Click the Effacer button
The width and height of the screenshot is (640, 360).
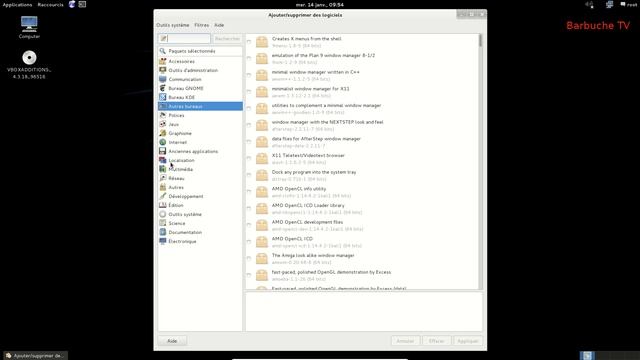point(436,341)
